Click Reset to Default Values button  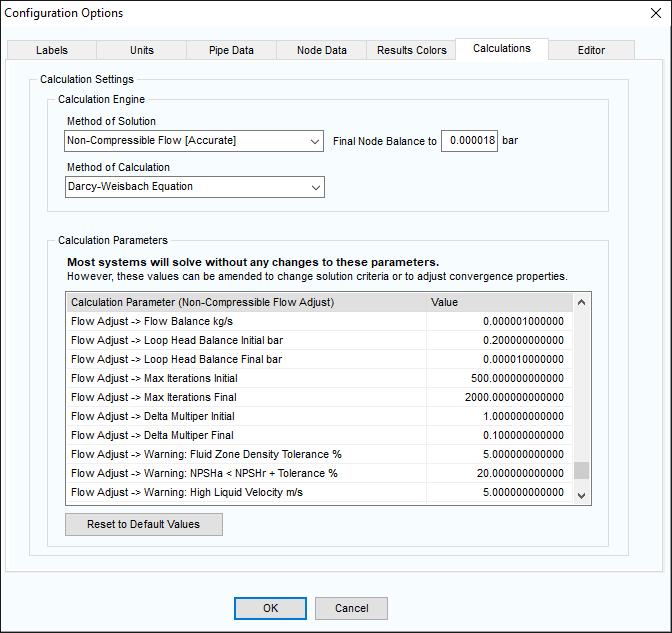click(144, 524)
